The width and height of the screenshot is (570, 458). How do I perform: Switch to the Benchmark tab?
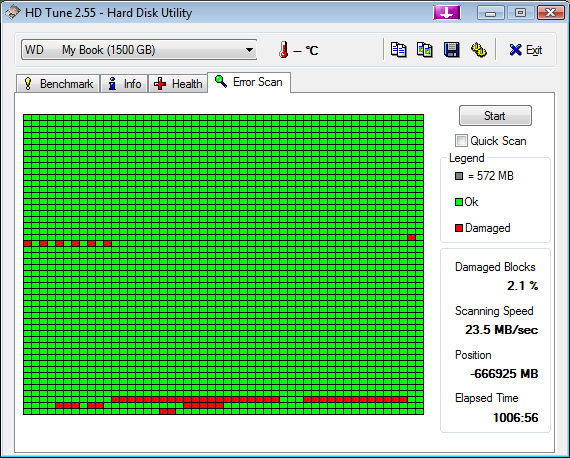pos(58,84)
